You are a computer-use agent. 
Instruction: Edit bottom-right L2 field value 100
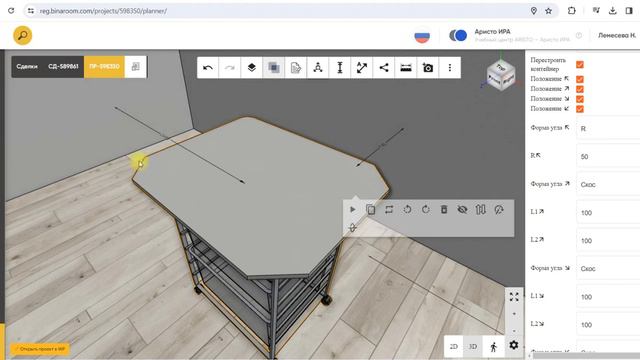pos(608,325)
